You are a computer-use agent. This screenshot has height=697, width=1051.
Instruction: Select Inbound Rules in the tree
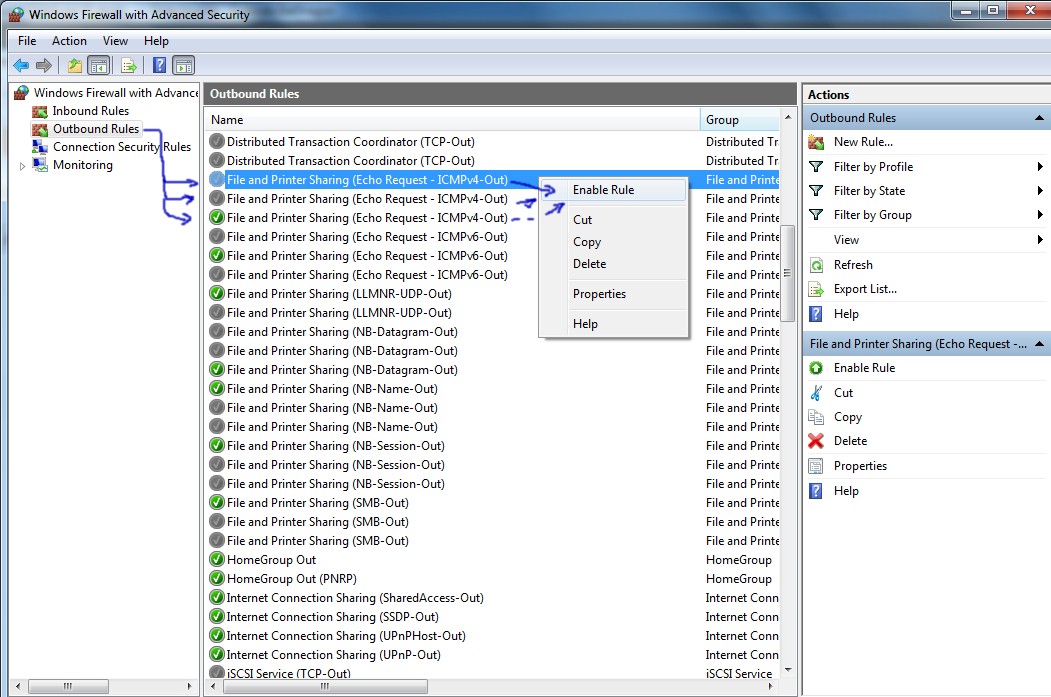(x=90, y=111)
